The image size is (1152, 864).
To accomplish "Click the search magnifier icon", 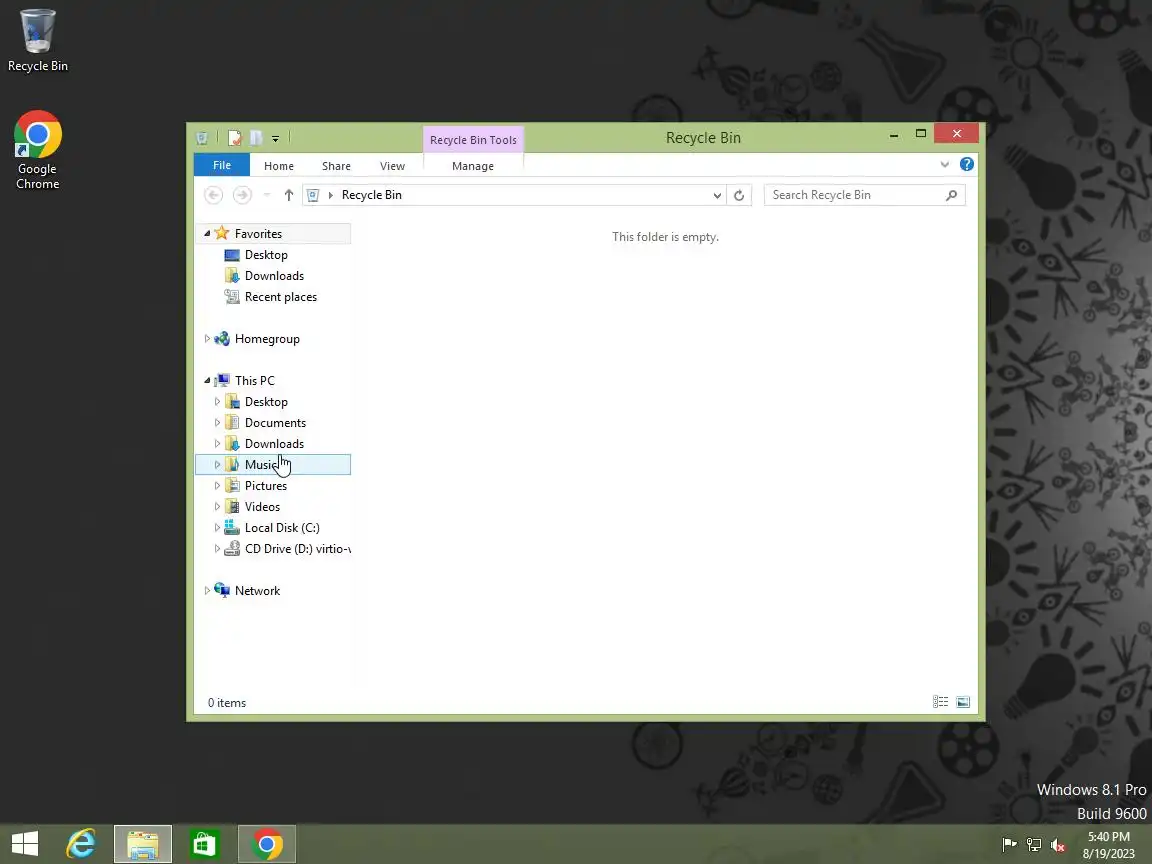I will pos(951,195).
